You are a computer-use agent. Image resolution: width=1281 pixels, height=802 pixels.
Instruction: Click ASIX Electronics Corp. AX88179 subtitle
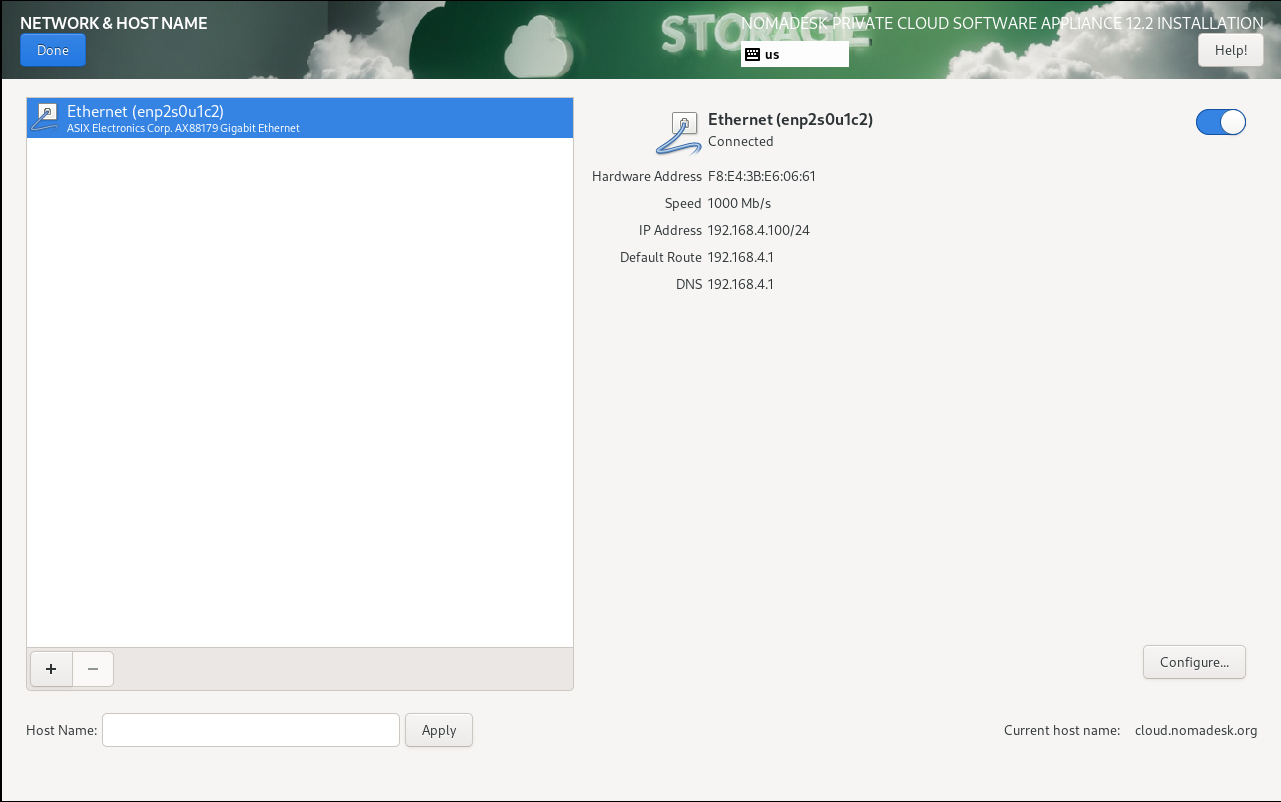click(183, 128)
